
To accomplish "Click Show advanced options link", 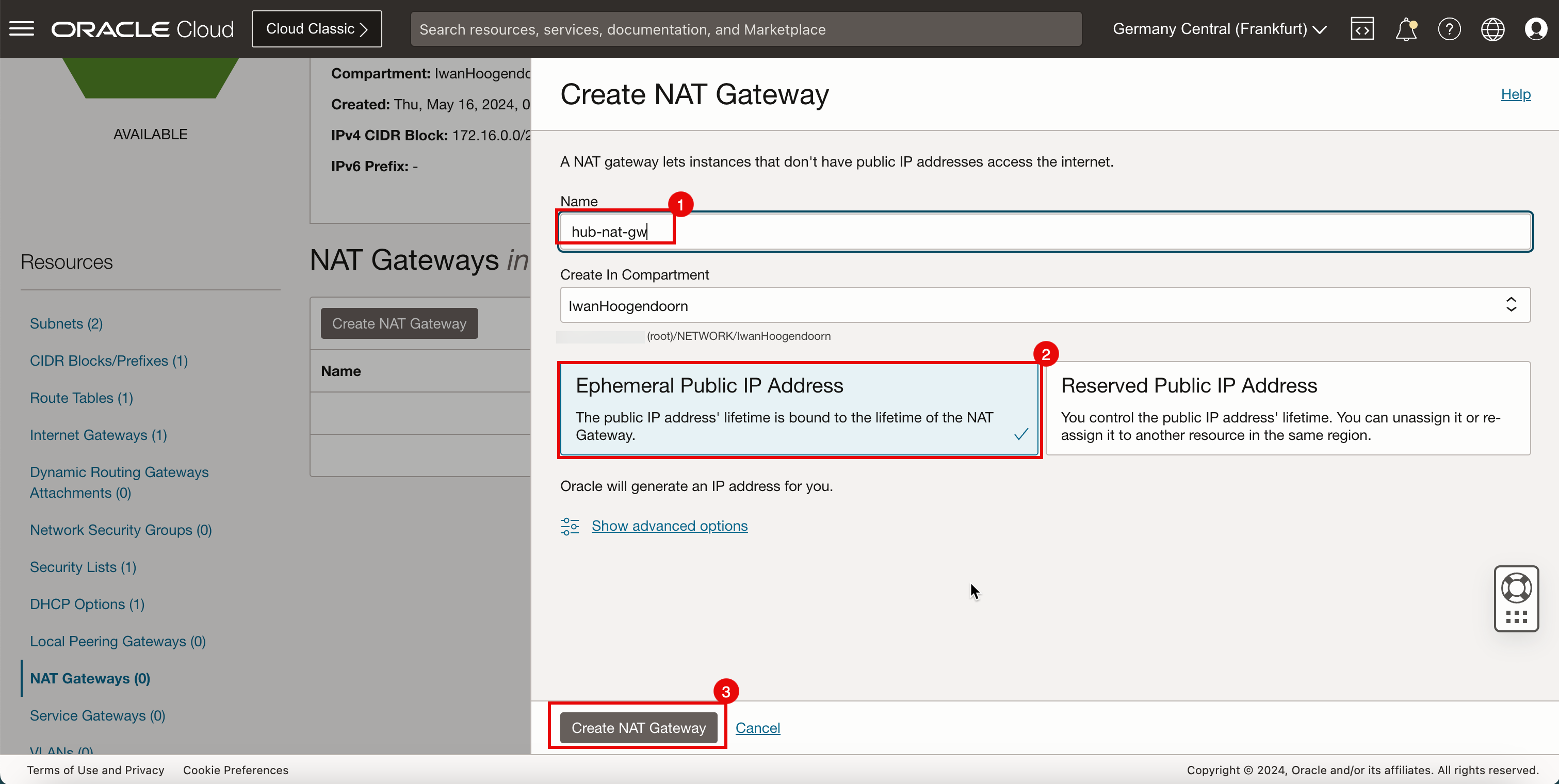I will coord(669,525).
